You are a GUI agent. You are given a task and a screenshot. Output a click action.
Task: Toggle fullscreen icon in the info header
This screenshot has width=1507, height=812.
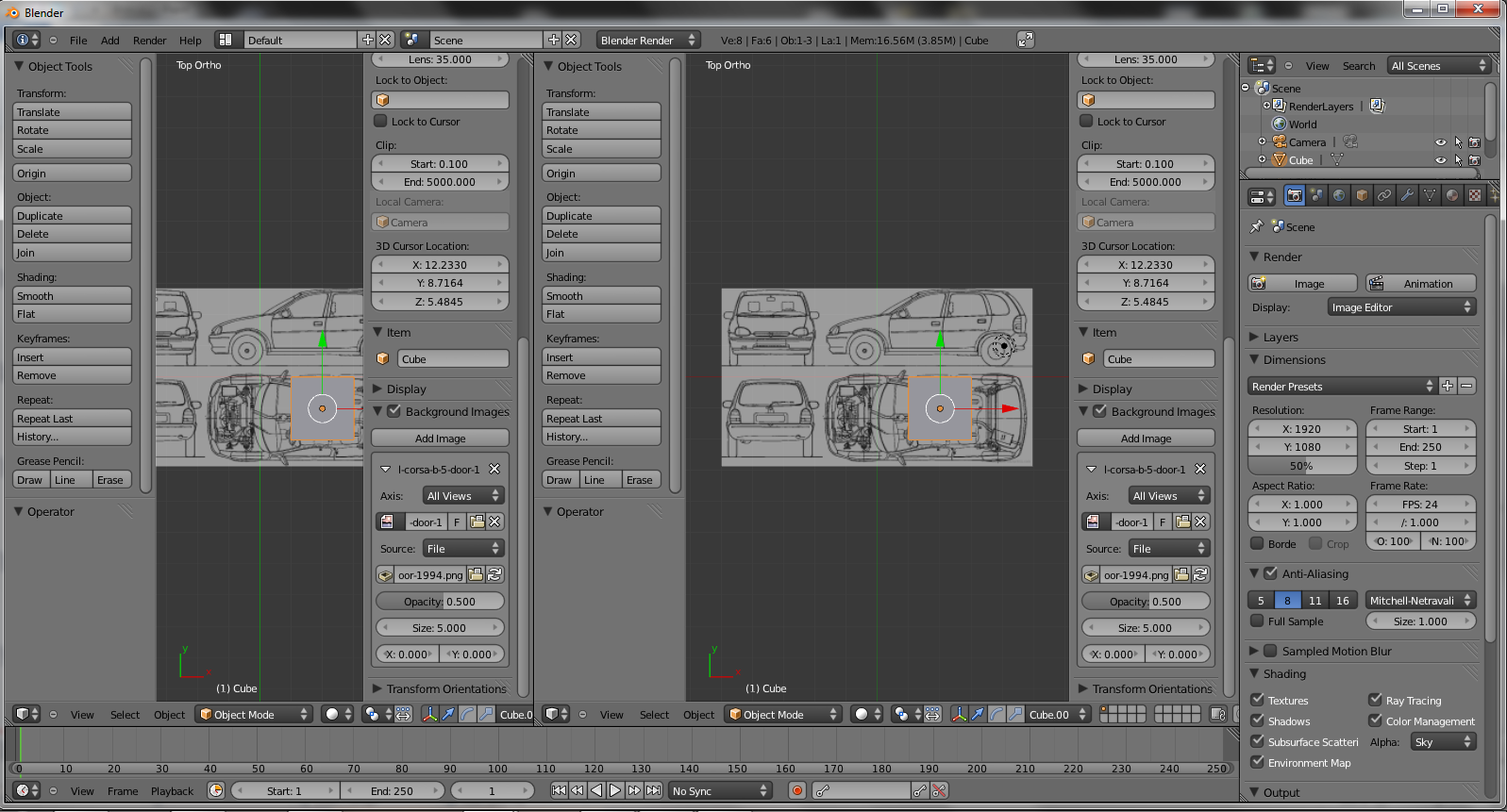[x=1026, y=40]
